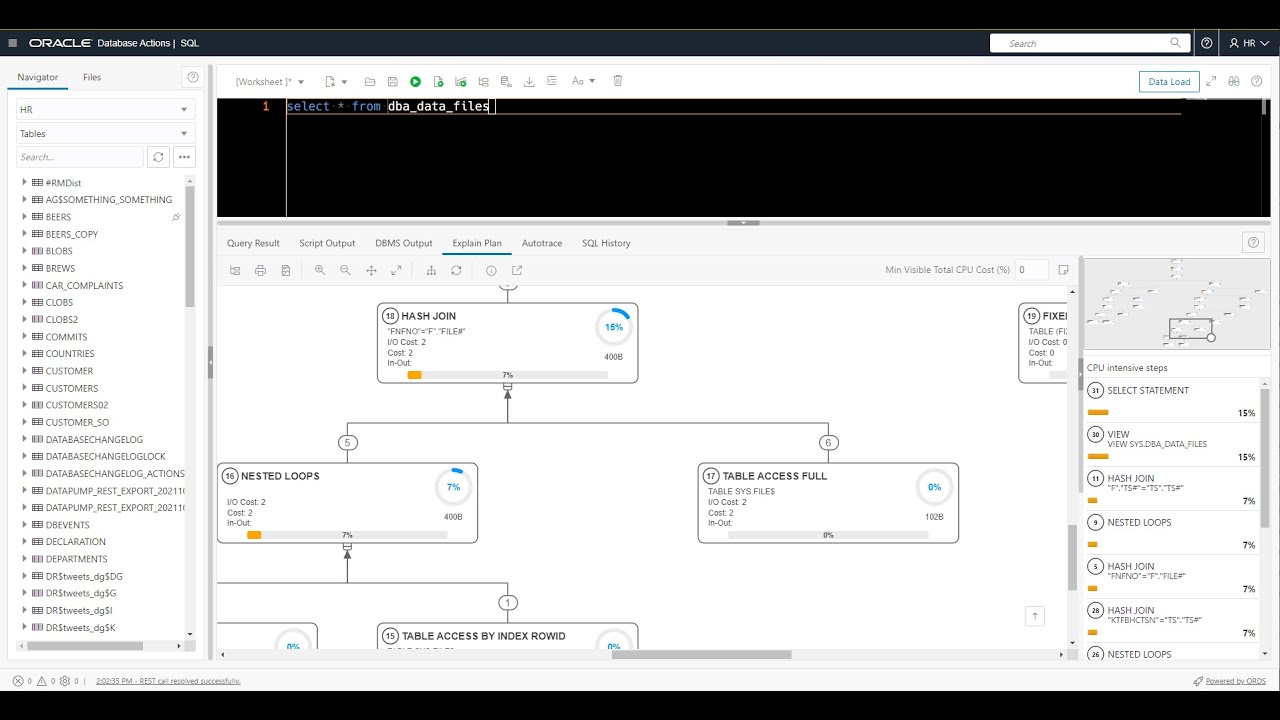Focus the top Search field

pos(1089,43)
